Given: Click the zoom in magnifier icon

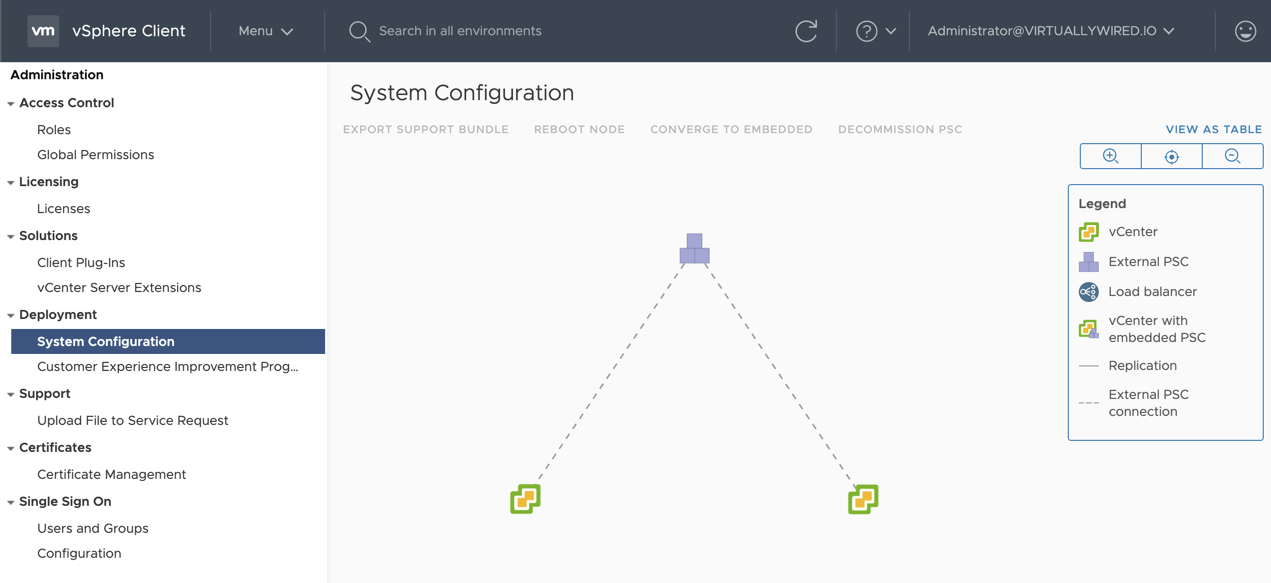Looking at the screenshot, I should 1110,156.
